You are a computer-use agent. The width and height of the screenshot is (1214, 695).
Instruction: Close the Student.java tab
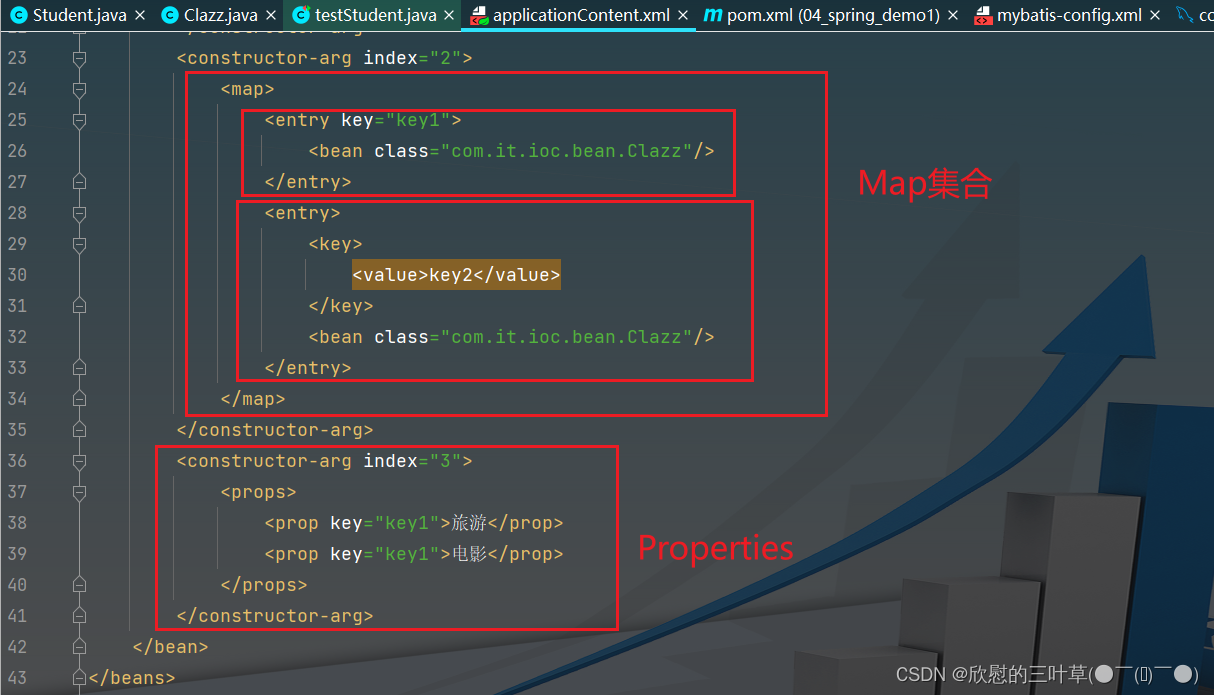pos(139,16)
